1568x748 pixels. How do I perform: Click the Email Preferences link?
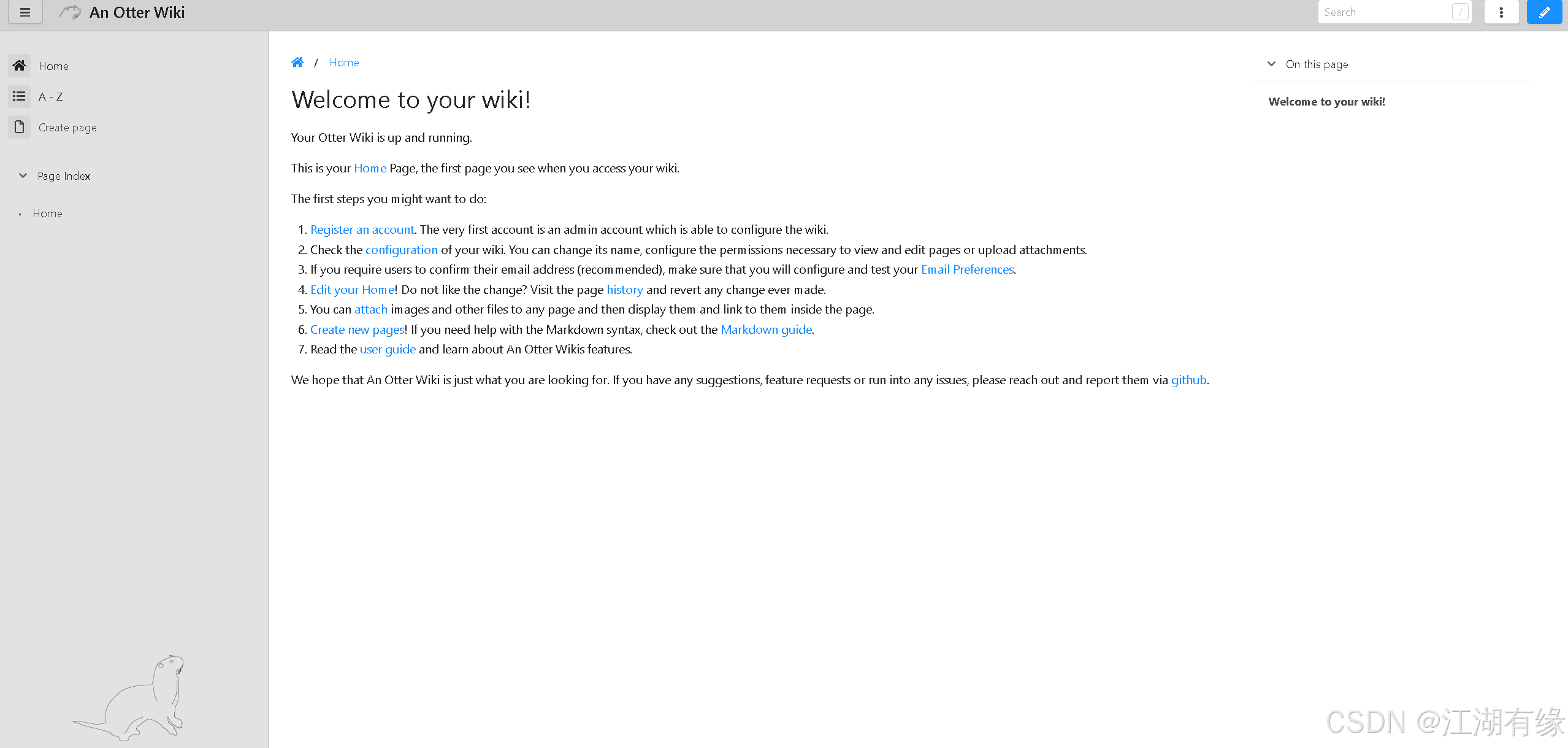967,269
